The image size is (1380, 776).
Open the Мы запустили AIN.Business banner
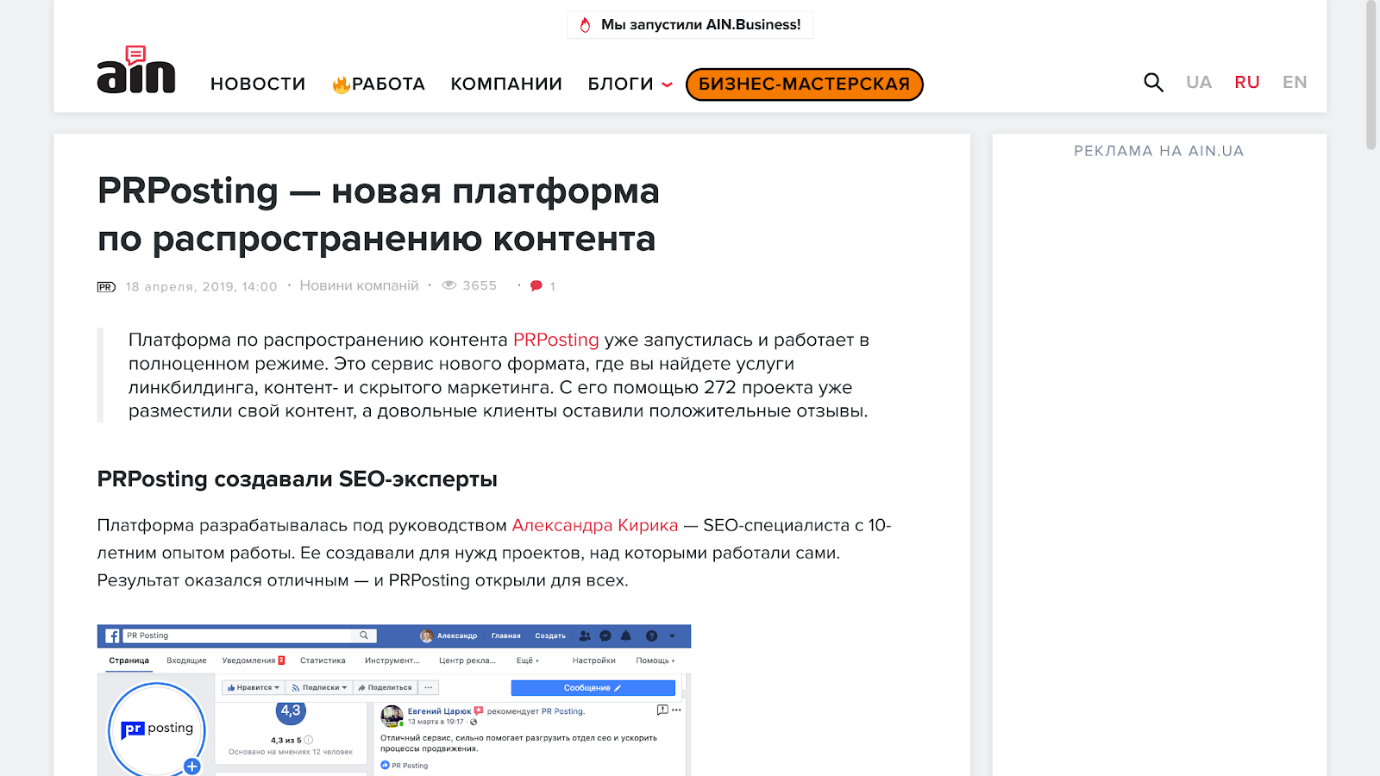[x=690, y=25]
